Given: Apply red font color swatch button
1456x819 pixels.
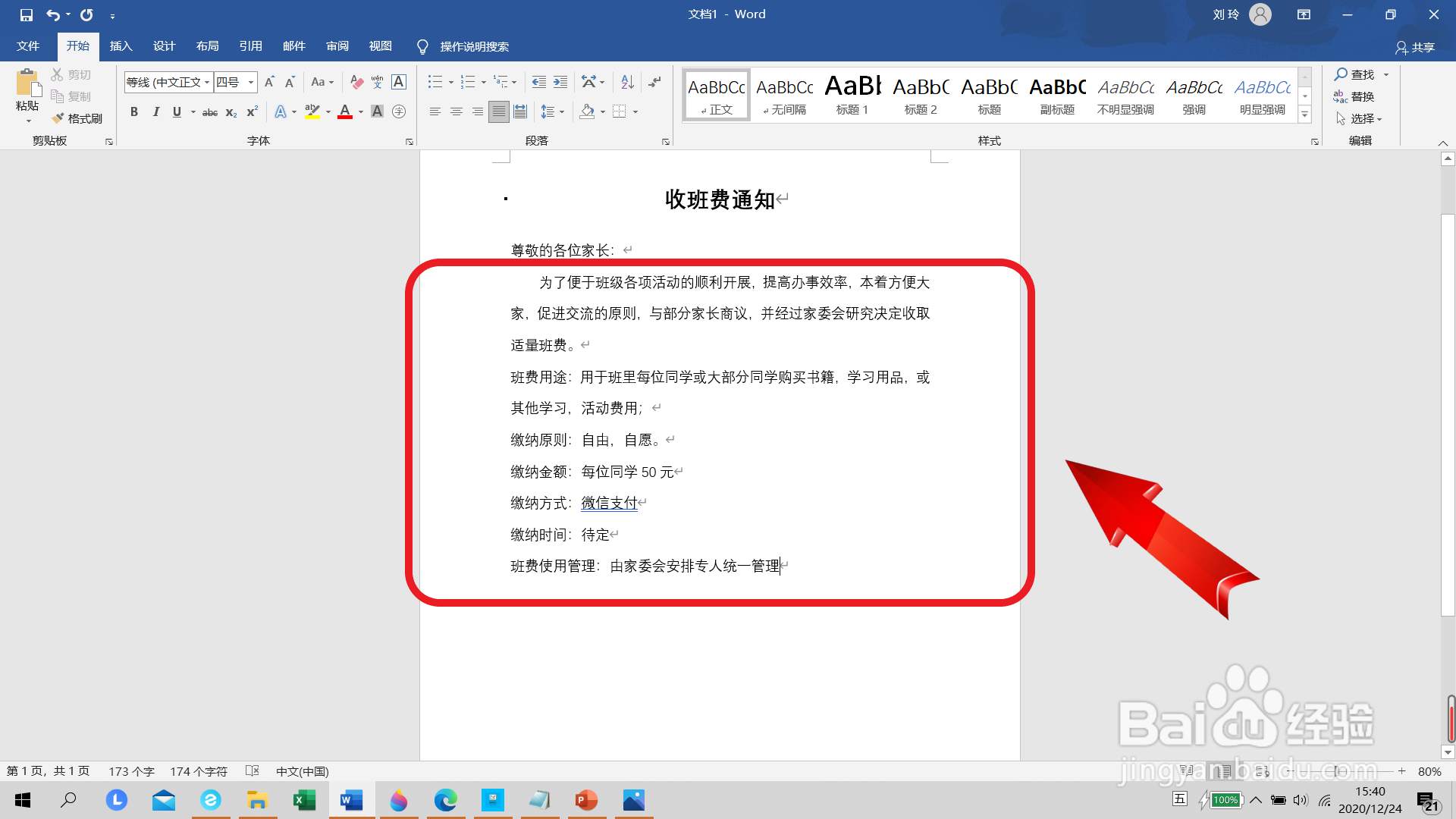Looking at the screenshot, I should click(345, 111).
